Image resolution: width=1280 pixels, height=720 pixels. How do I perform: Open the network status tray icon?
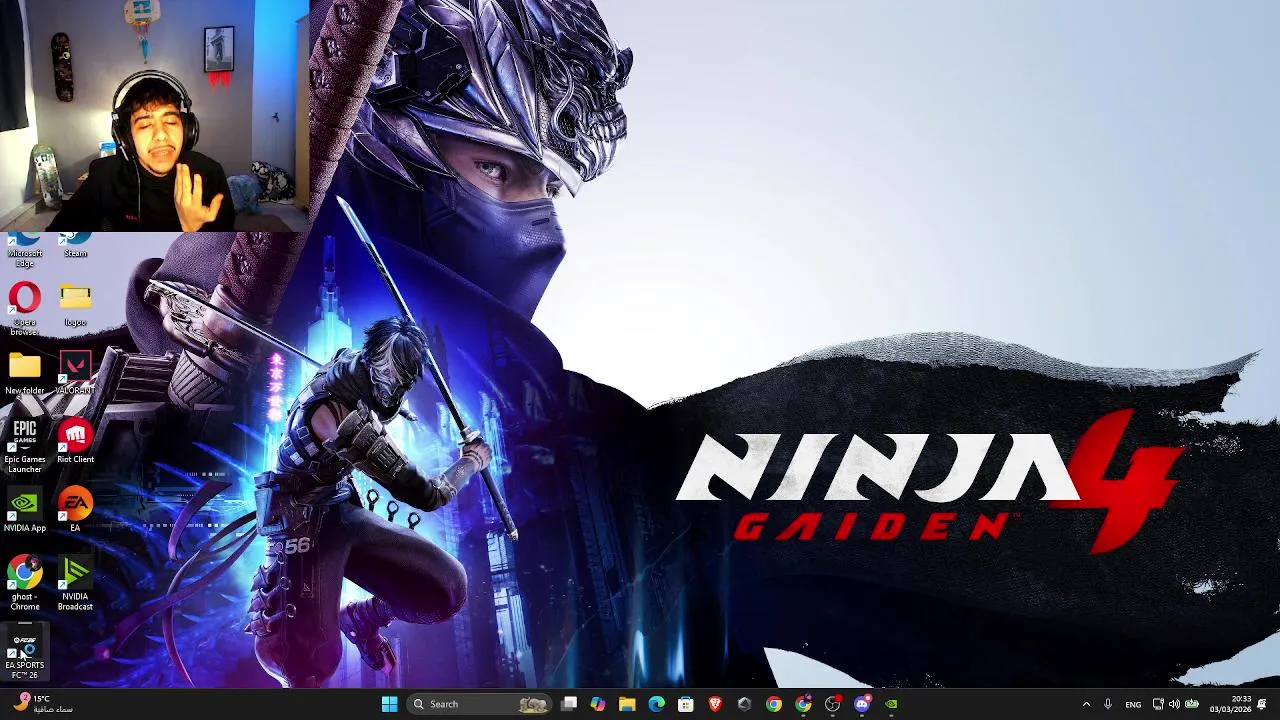pos(1158,704)
